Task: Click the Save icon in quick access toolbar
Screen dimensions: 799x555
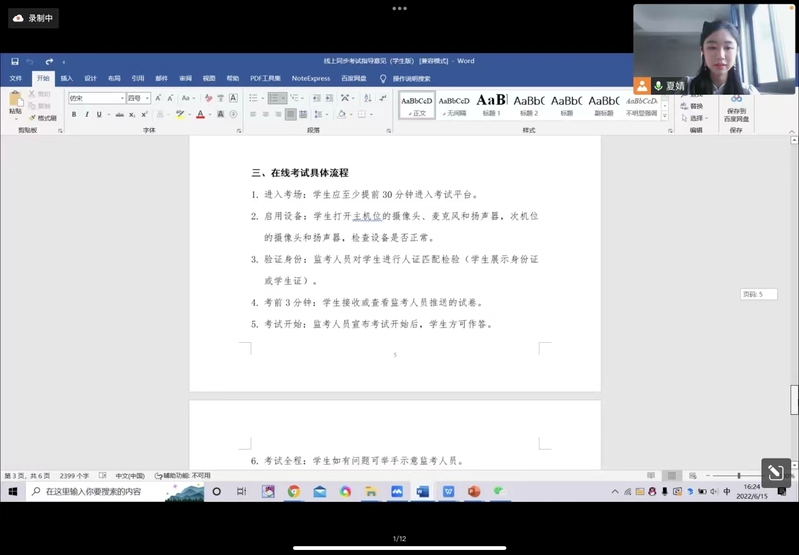Action: [14, 61]
